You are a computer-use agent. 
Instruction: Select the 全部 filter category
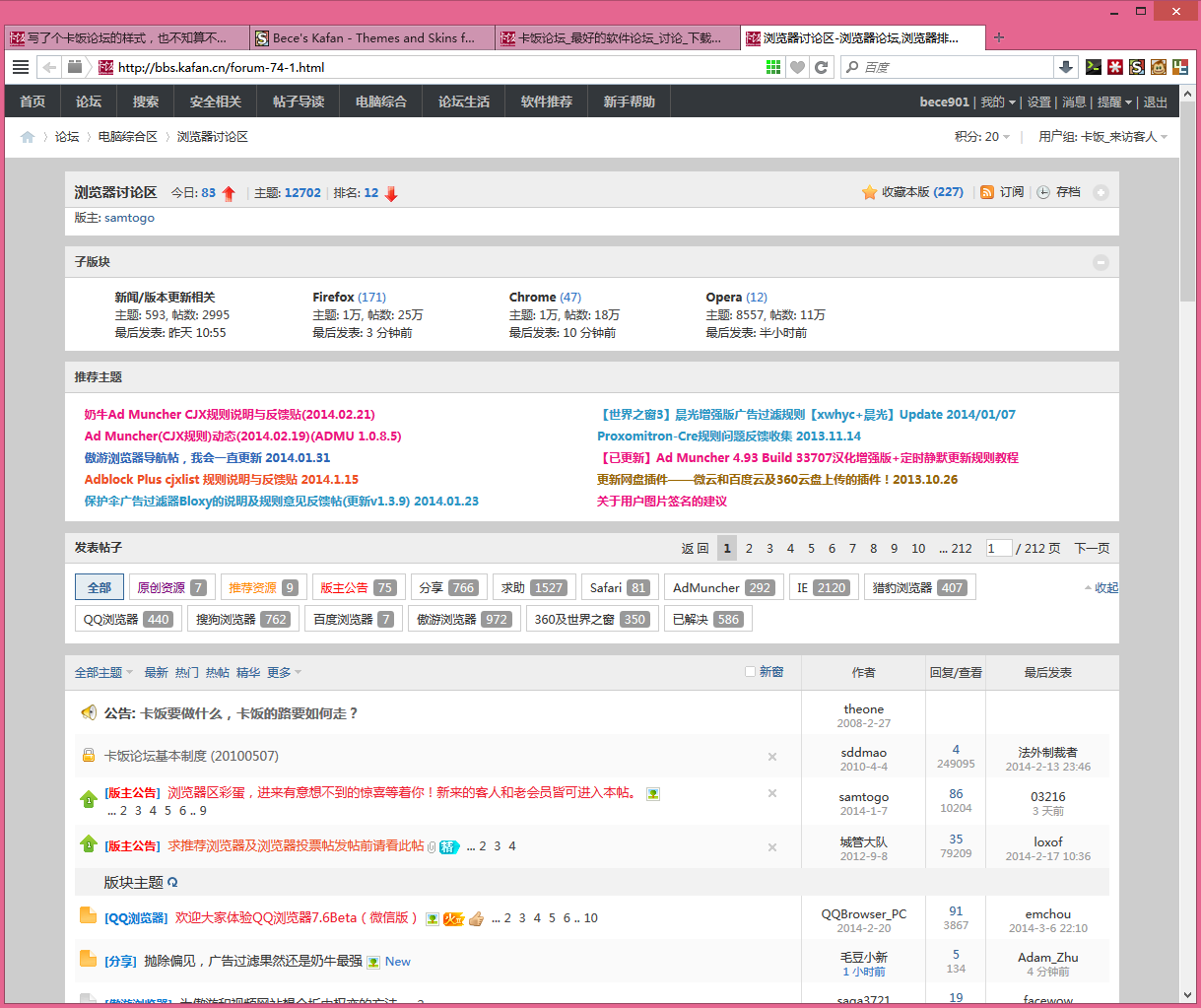[100, 587]
